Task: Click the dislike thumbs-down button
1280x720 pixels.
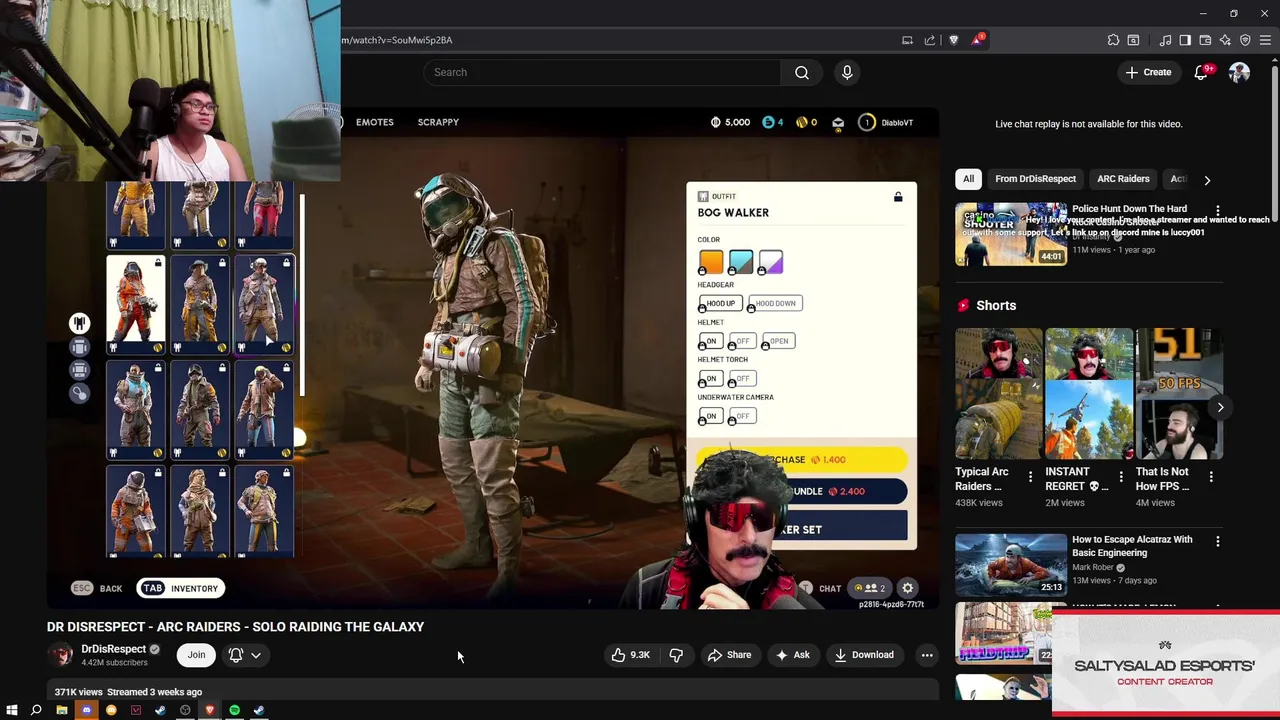Action: pyautogui.click(x=676, y=655)
